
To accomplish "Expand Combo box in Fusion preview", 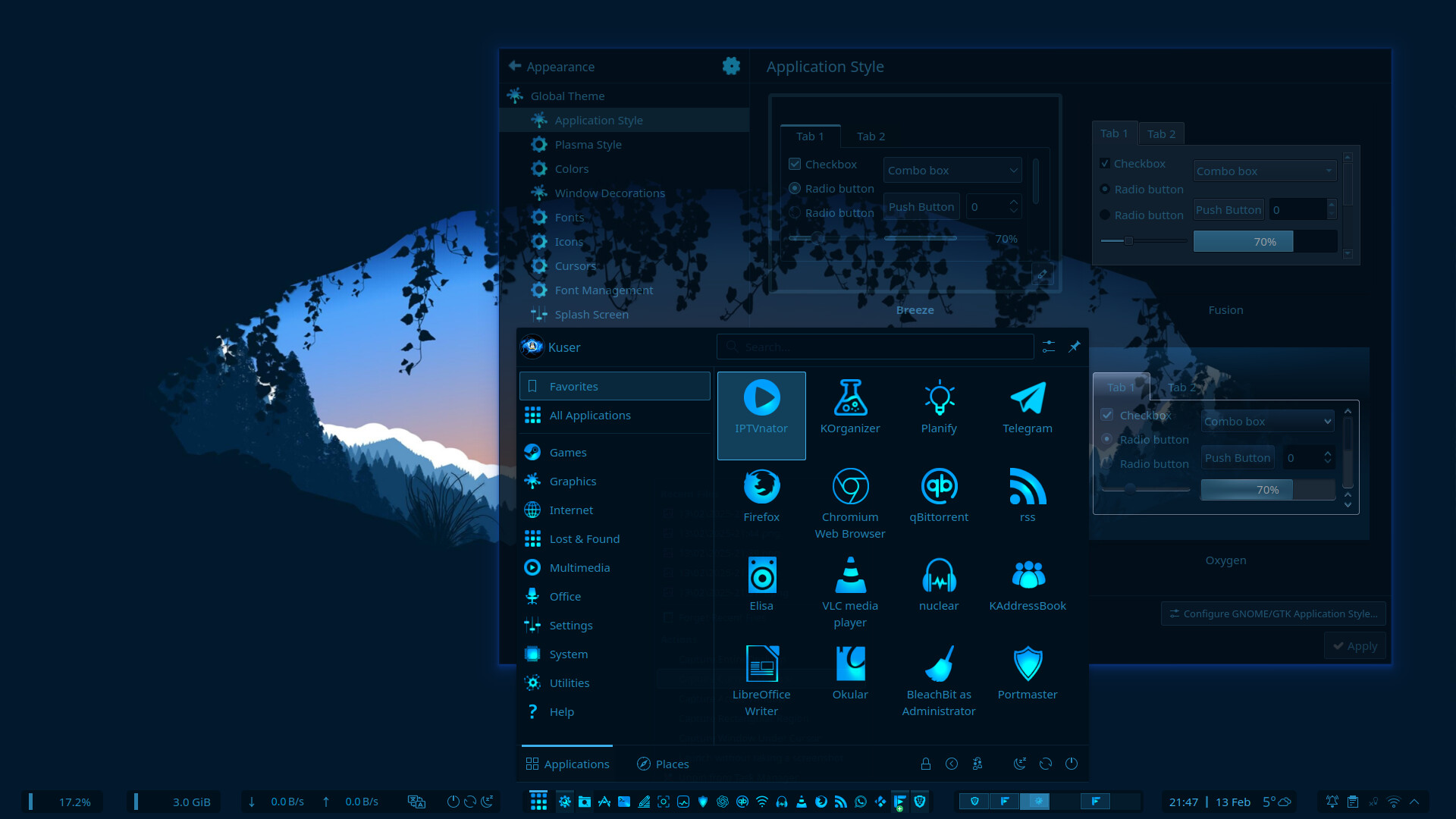I will [1263, 171].
